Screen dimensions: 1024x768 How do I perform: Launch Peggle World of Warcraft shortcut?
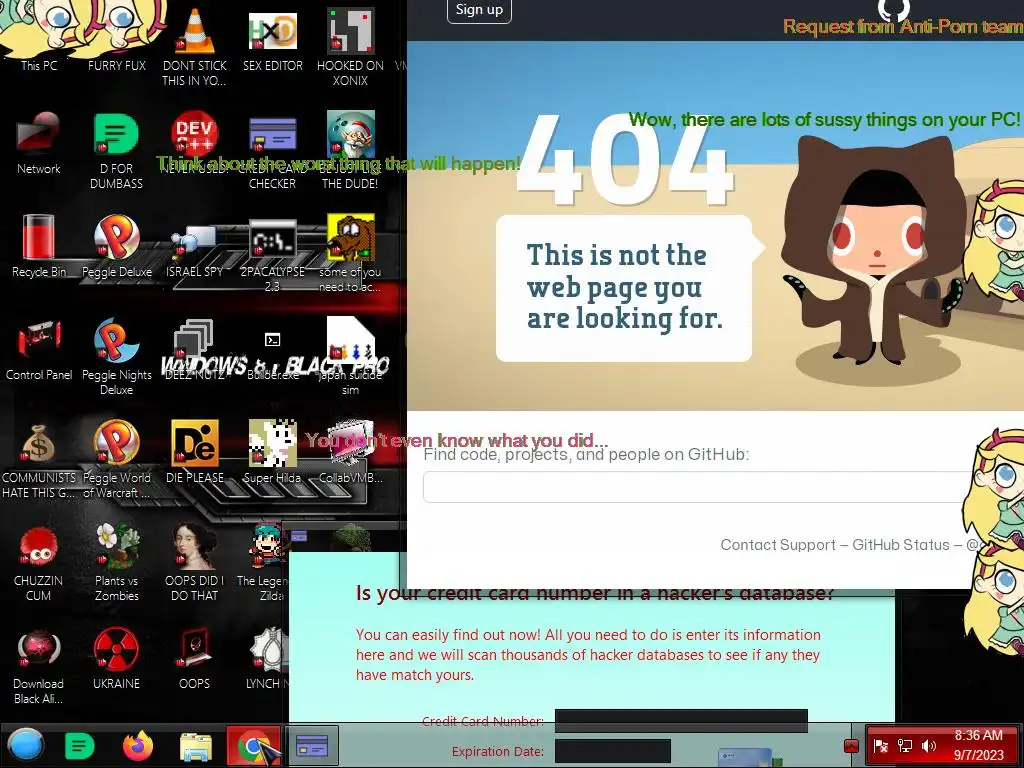tap(117, 458)
